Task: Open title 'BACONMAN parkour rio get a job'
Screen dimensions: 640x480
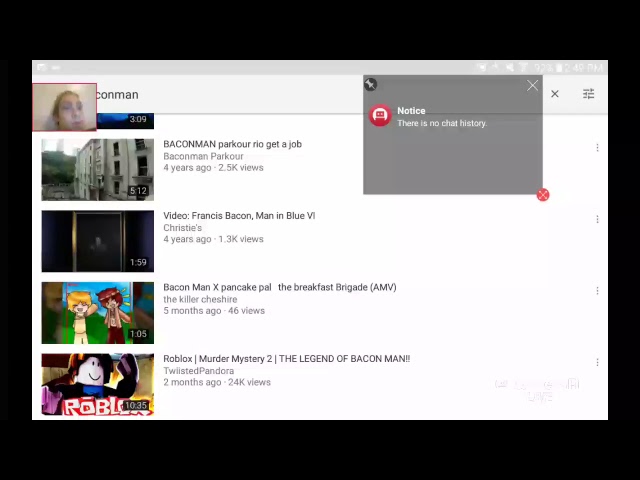Action: [x=232, y=144]
